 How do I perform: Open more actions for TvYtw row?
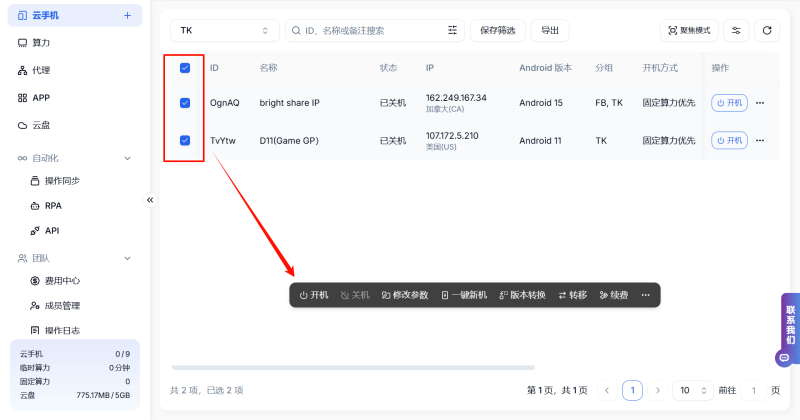coord(760,140)
